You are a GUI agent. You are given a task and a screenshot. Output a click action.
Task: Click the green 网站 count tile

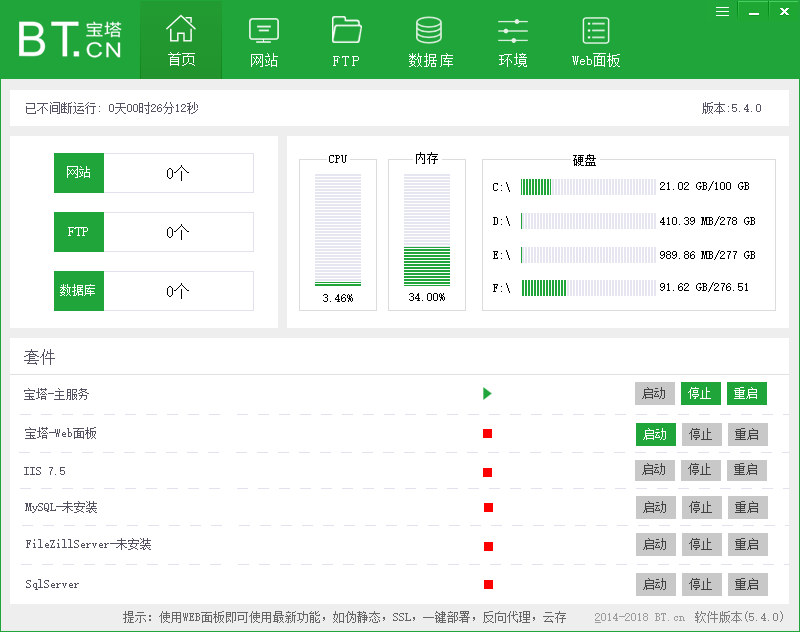79,172
